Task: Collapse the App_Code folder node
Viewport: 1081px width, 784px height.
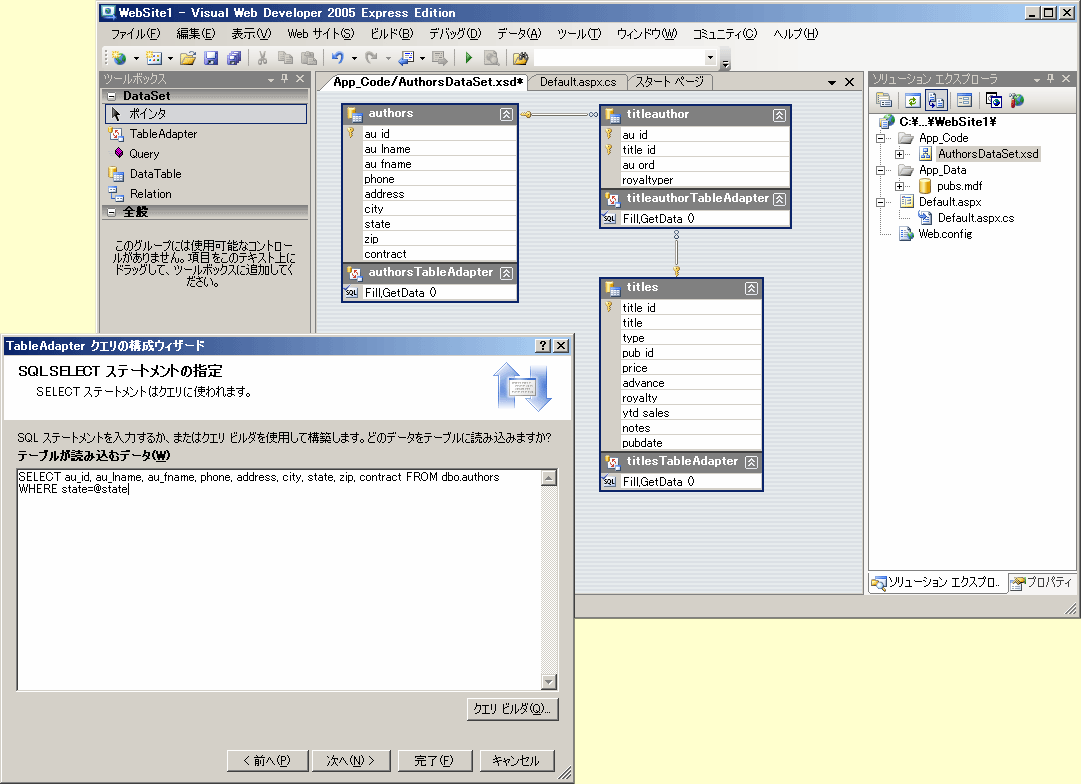Action: tap(880, 138)
